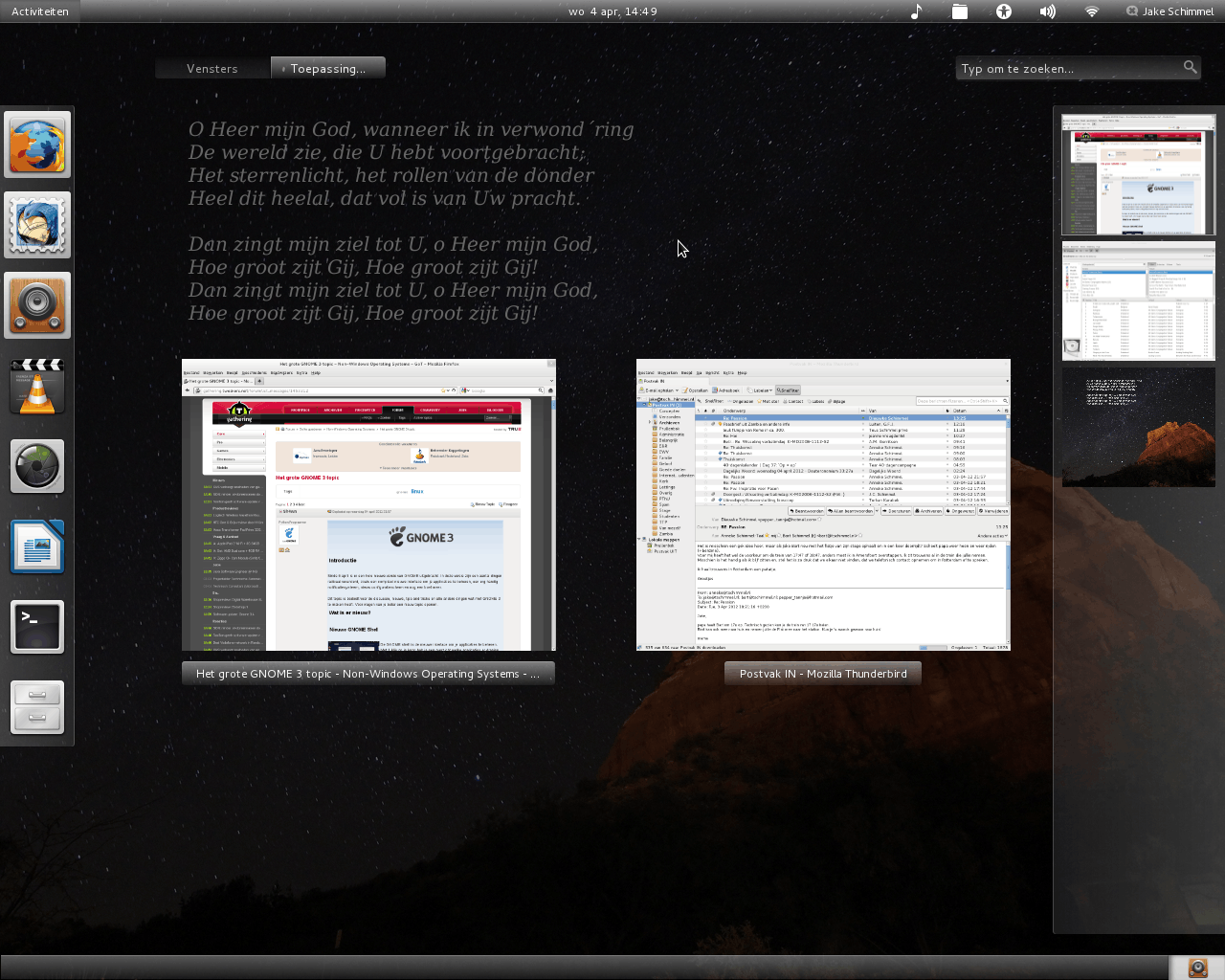The height and width of the screenshot is (980, 1225).
Task: Open the accessibility menu in top bar
Action: coord(1003,11)
